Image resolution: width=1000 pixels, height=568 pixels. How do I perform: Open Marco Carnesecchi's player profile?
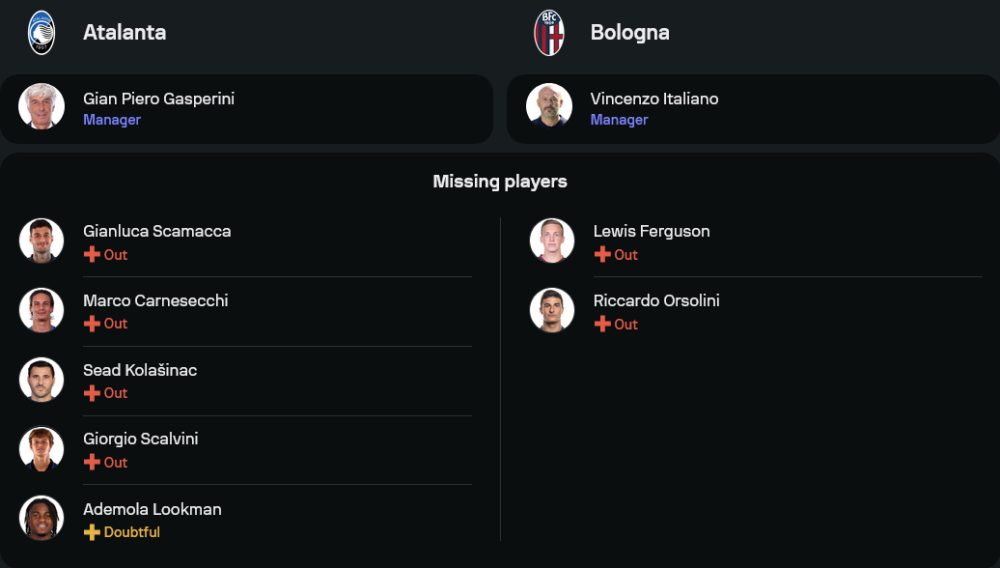pyautogui.click(x=155, y=301)
